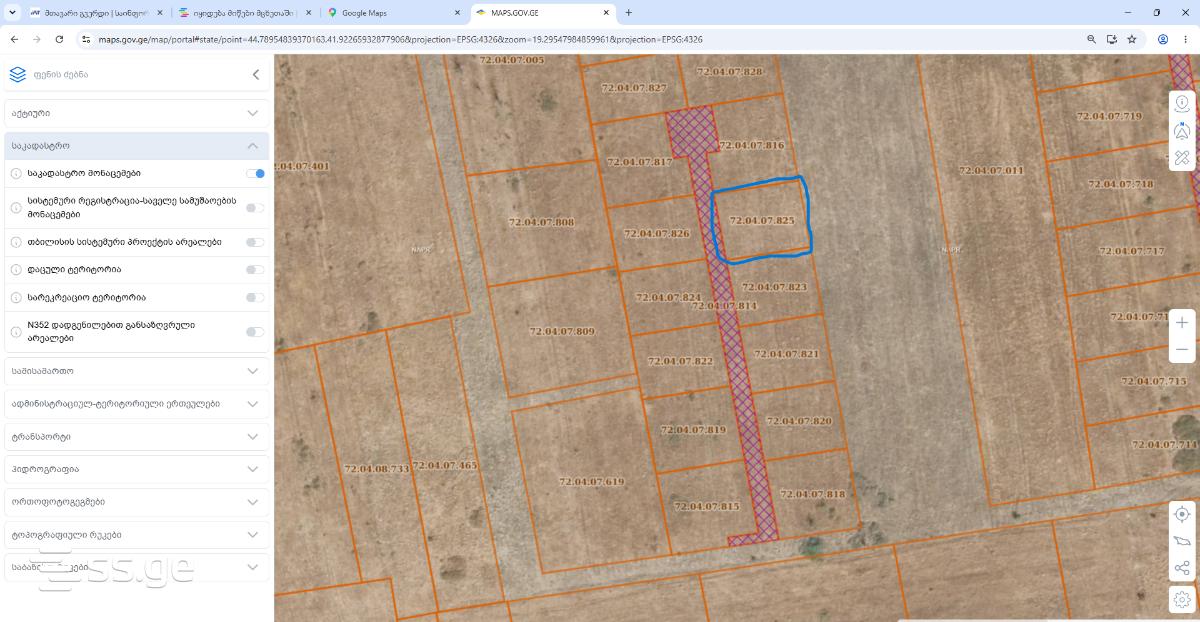Activate the parcel polygon drawing tool
The height and width of the screenshot is (622, 1200).
1182,541
